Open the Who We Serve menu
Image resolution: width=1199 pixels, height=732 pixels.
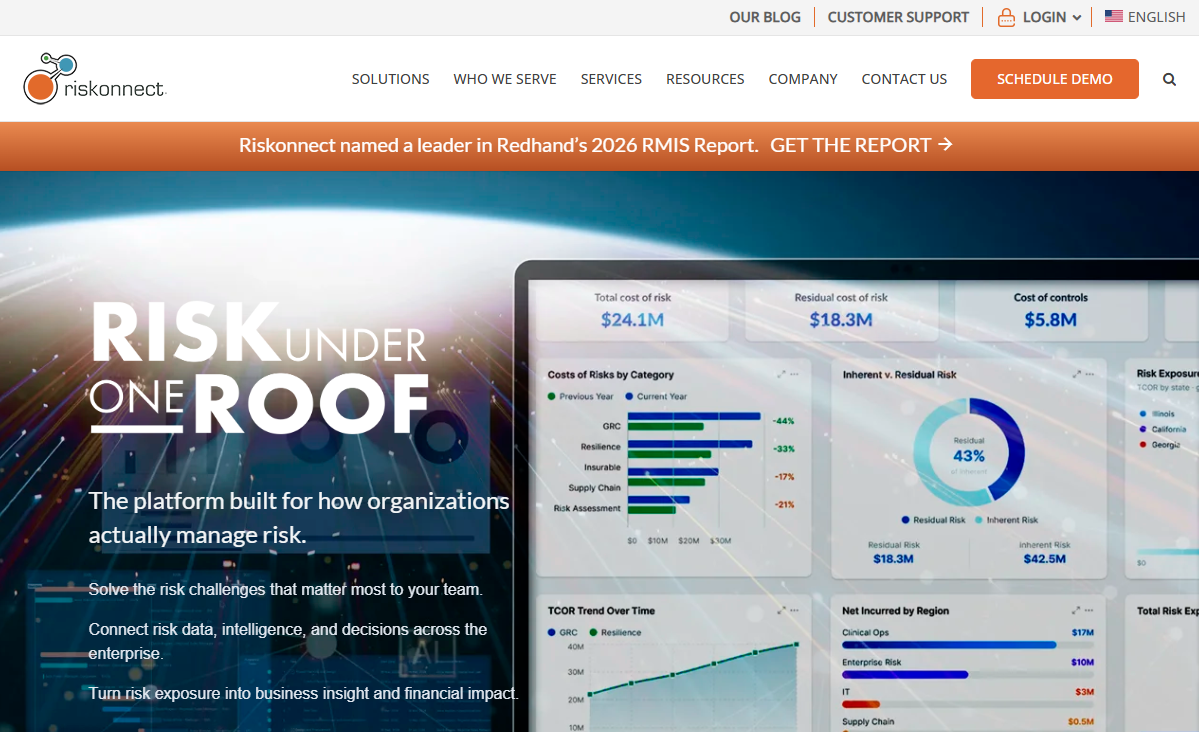pos(505,80)
